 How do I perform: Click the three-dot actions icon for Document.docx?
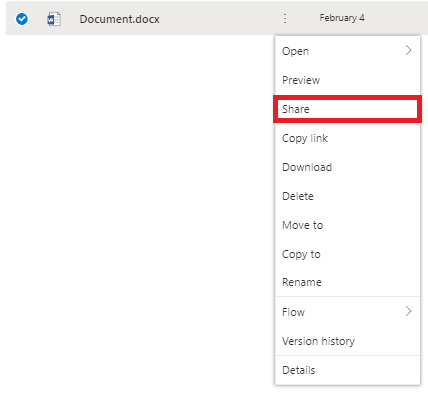(x=285, y=18)
